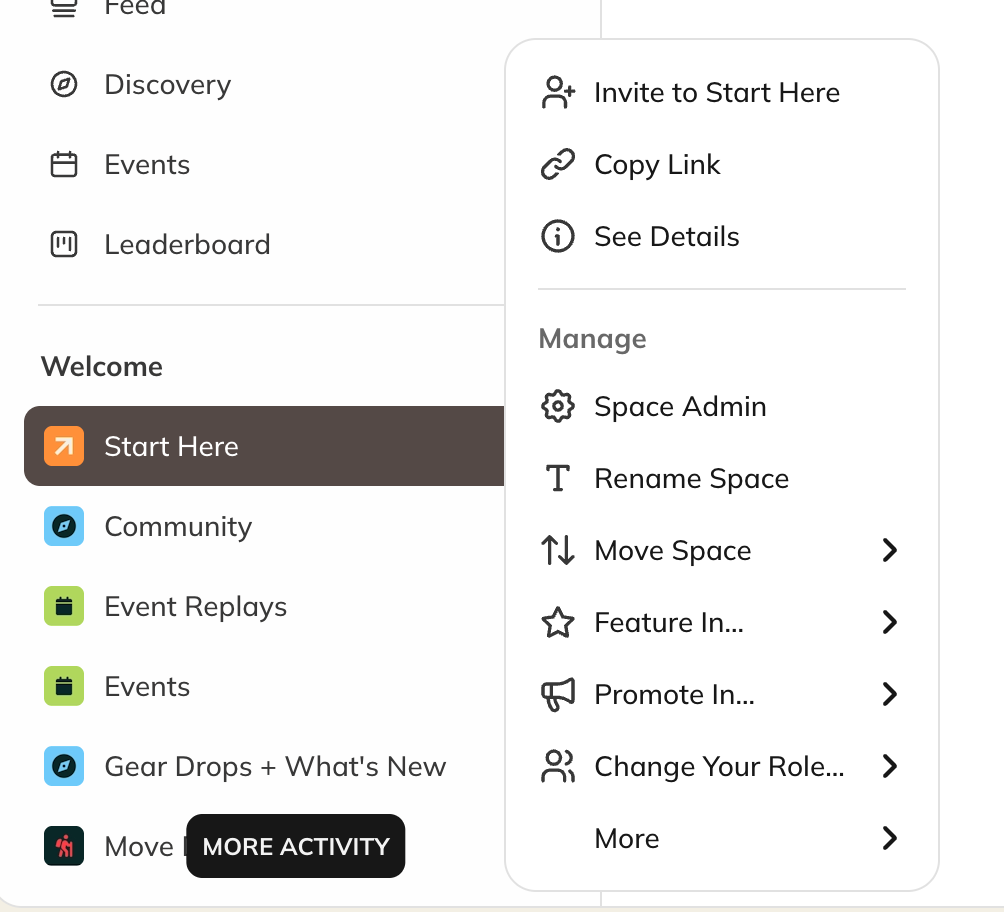Open the More menu entry
Image resolution: width=1004 pixels, height=912 pixels.
point(722,838)
